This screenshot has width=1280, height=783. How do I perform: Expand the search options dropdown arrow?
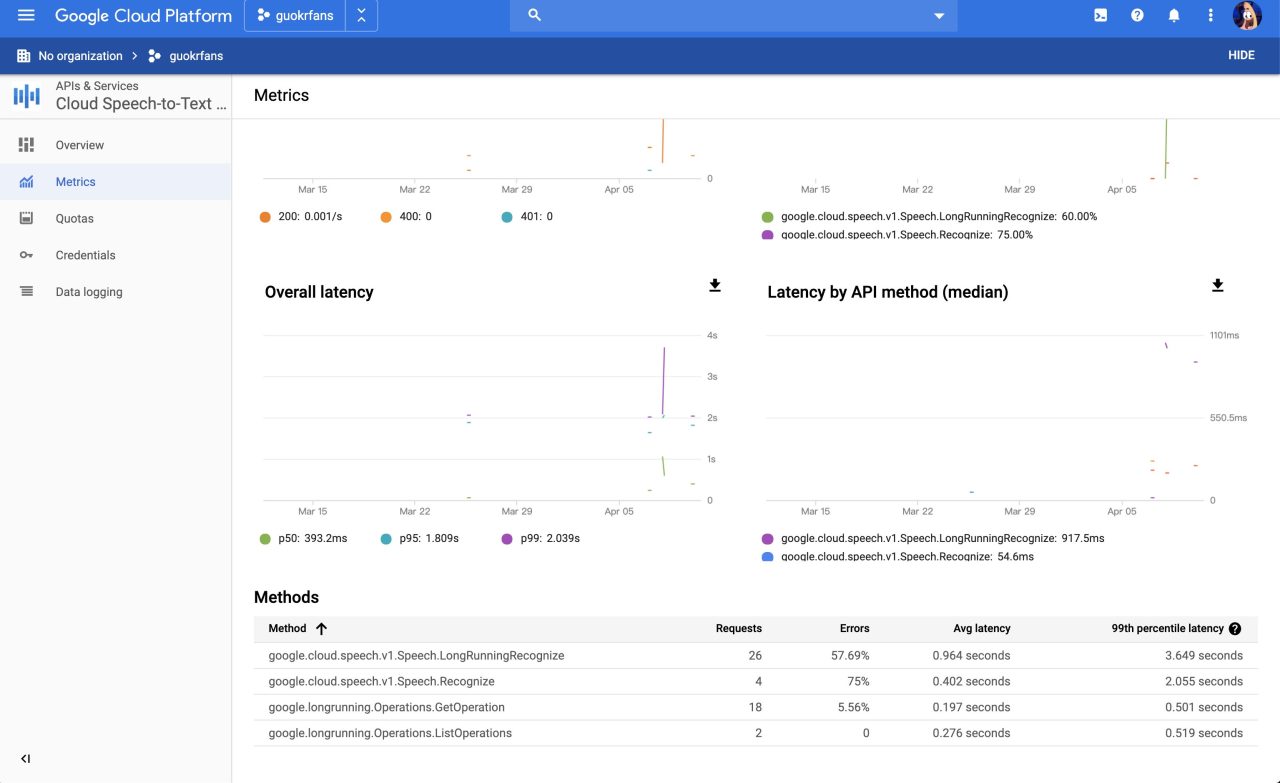(938, 15)
